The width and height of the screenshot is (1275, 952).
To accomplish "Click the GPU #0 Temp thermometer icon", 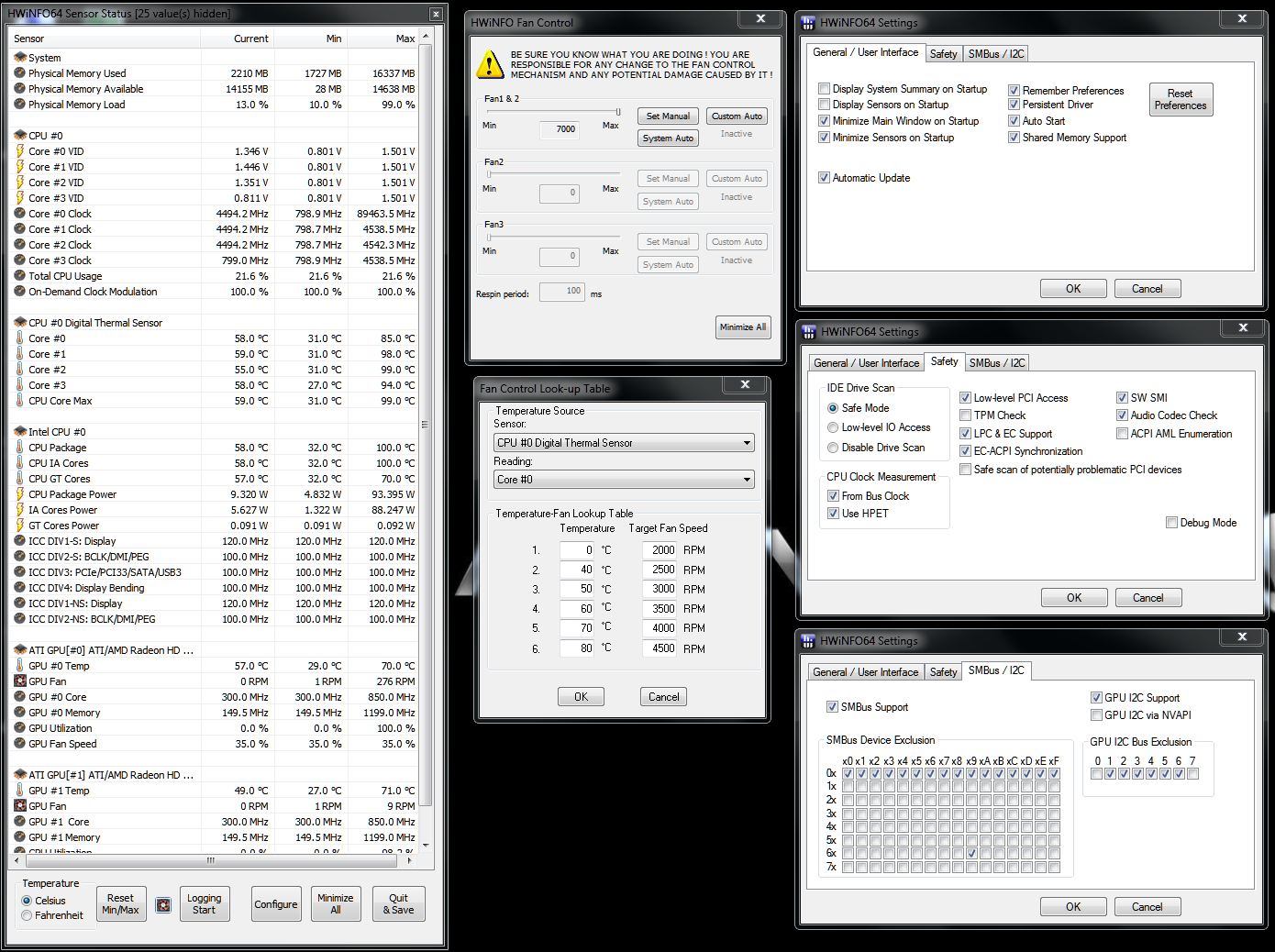I will (x=20, y=666).
